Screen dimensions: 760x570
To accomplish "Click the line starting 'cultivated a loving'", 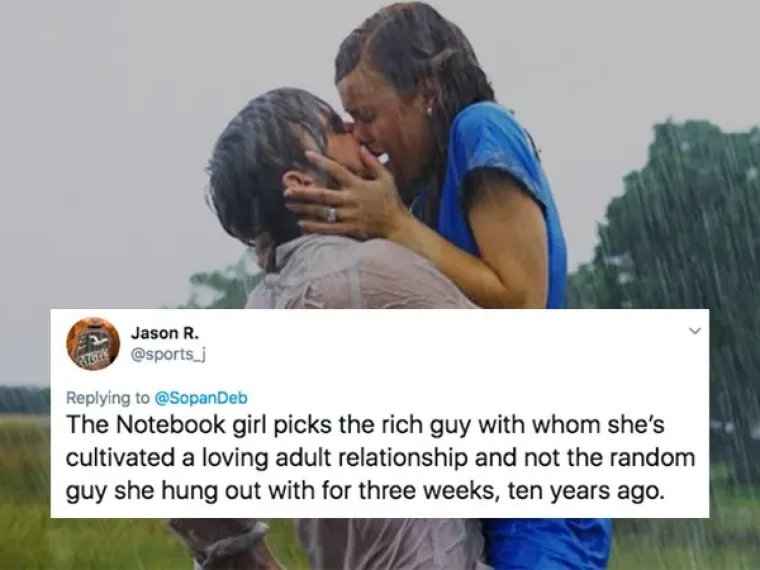I will click(380, 458).
